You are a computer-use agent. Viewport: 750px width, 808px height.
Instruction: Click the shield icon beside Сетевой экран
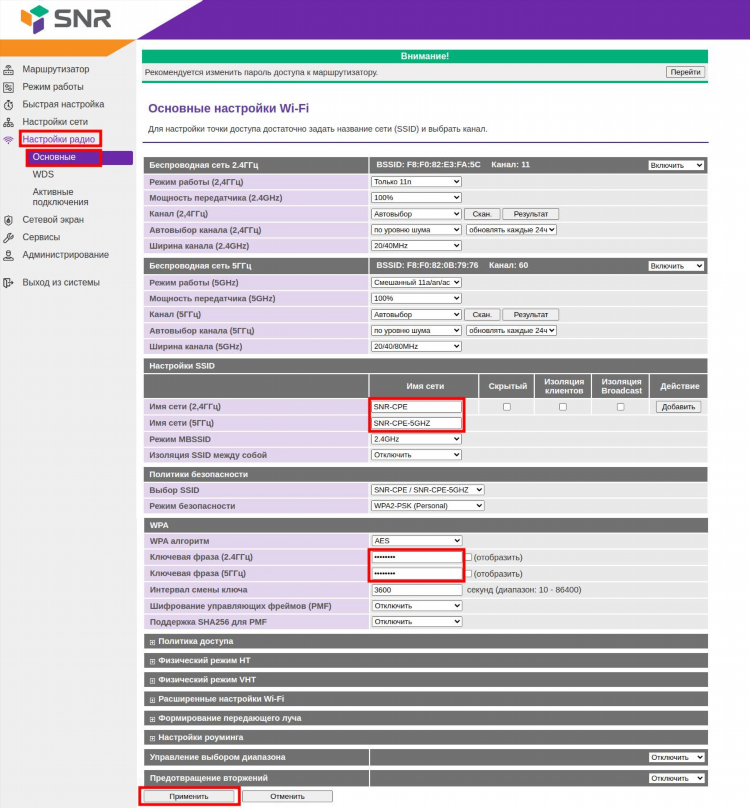pos(9,220)
